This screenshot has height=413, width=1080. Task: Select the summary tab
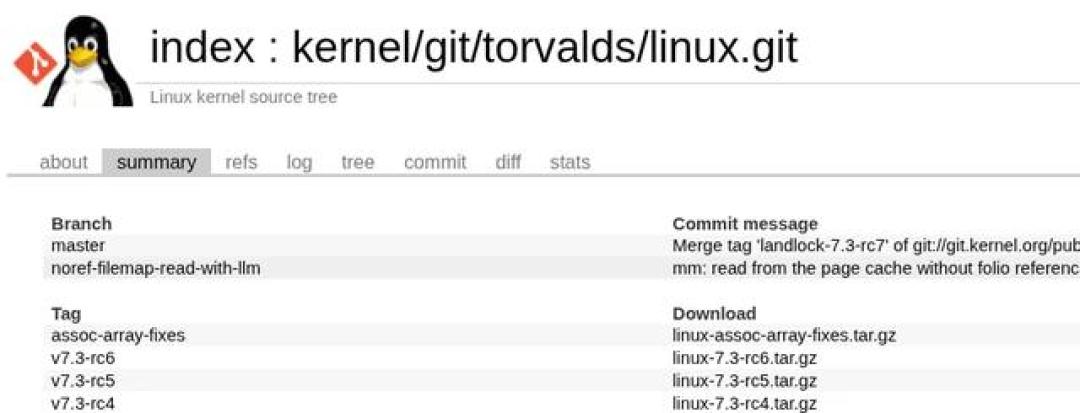tap(156, 162)
